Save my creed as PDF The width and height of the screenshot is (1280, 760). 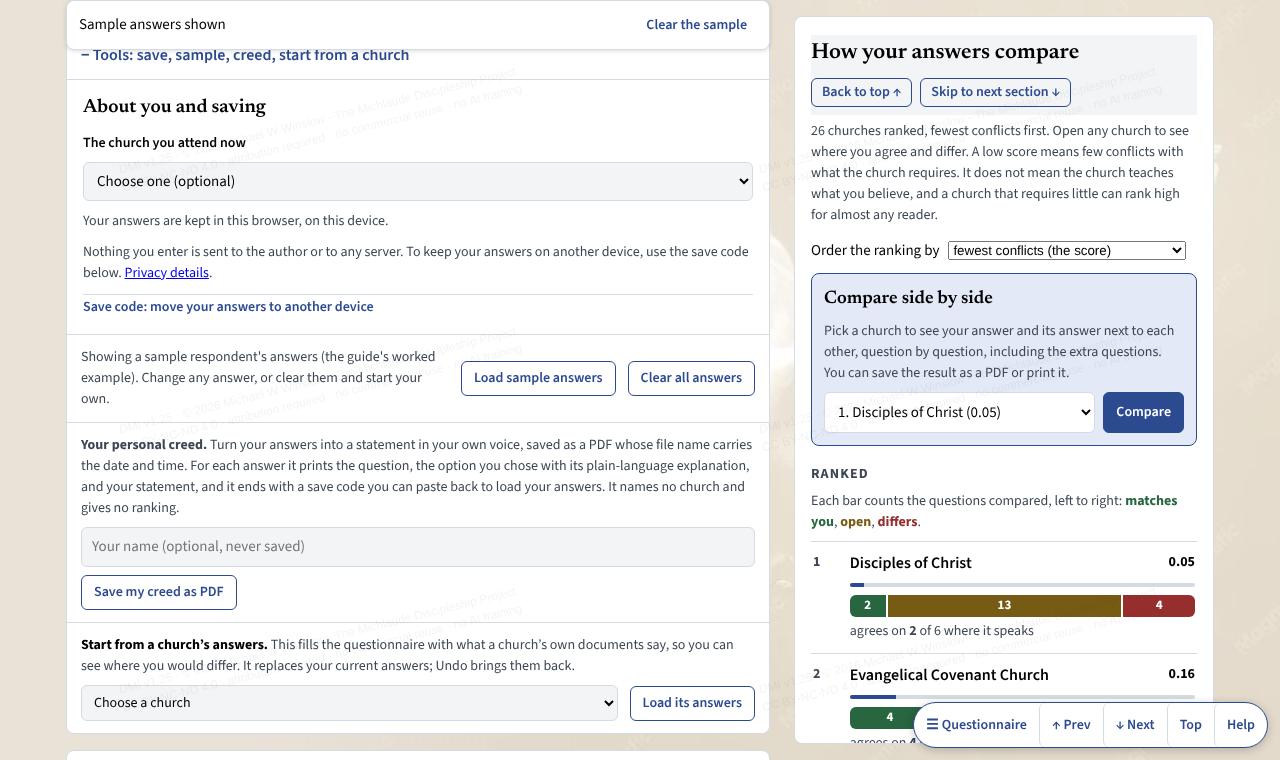tap(159, 592)
